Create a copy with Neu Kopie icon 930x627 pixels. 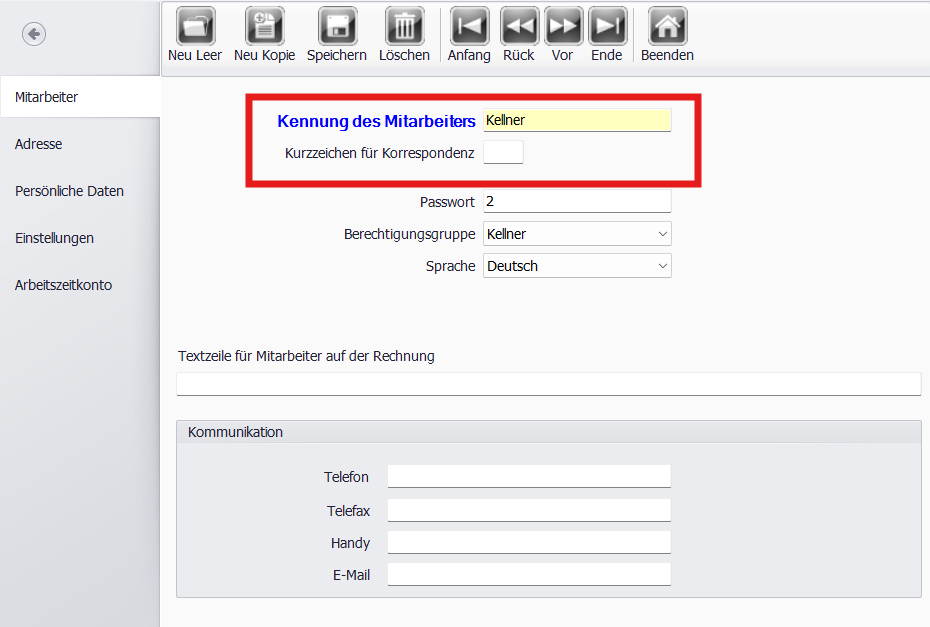265,26
